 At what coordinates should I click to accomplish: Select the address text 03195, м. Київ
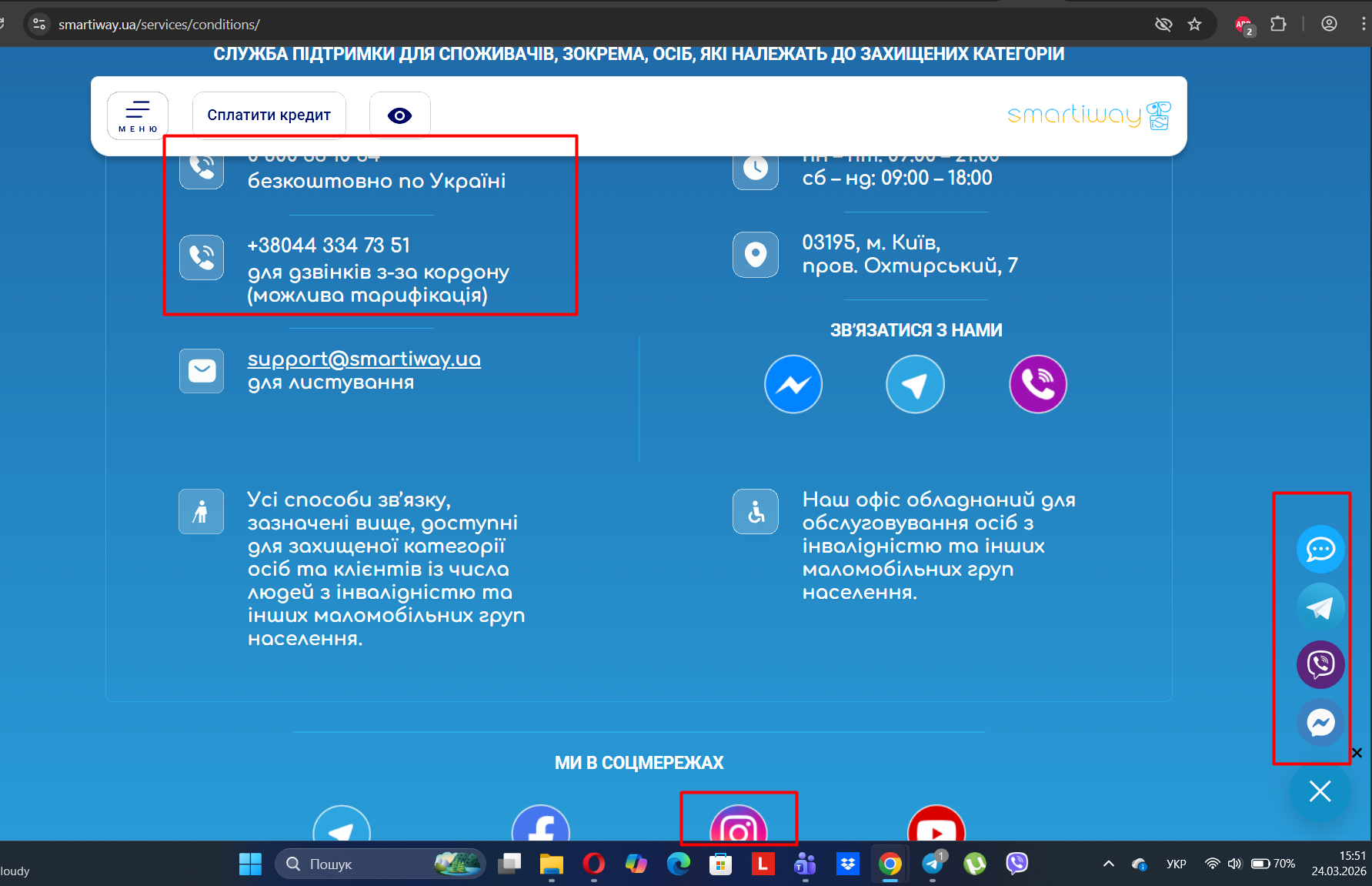(871, 242)
